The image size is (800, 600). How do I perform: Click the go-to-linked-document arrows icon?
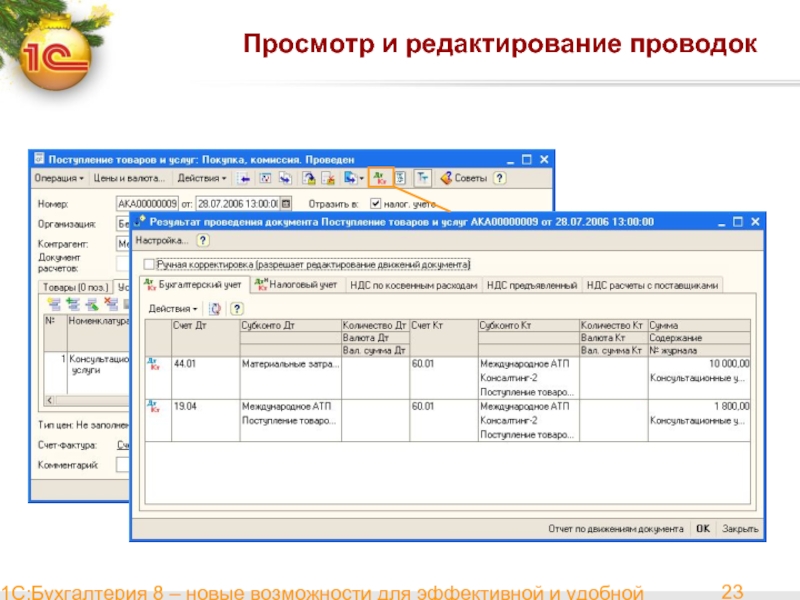(x=285, y=179)
